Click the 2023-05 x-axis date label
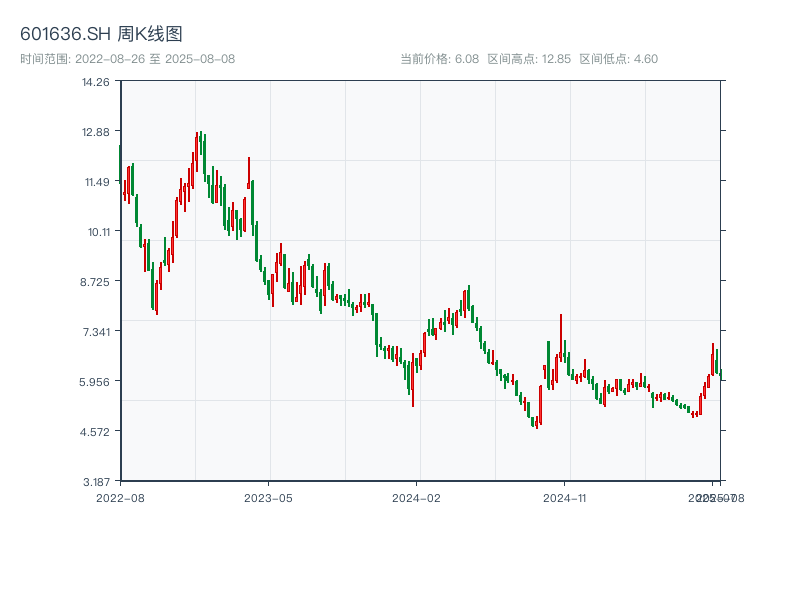Image resolution: width=800 pixels, height=600 pixels. point(268,497)
